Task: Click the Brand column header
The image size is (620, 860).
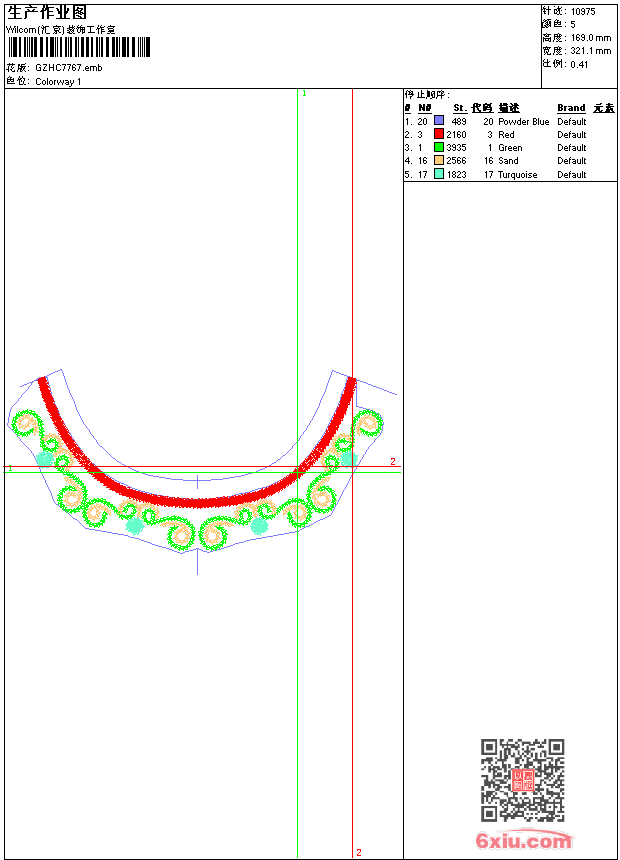Action: click(x=571, y=108)
